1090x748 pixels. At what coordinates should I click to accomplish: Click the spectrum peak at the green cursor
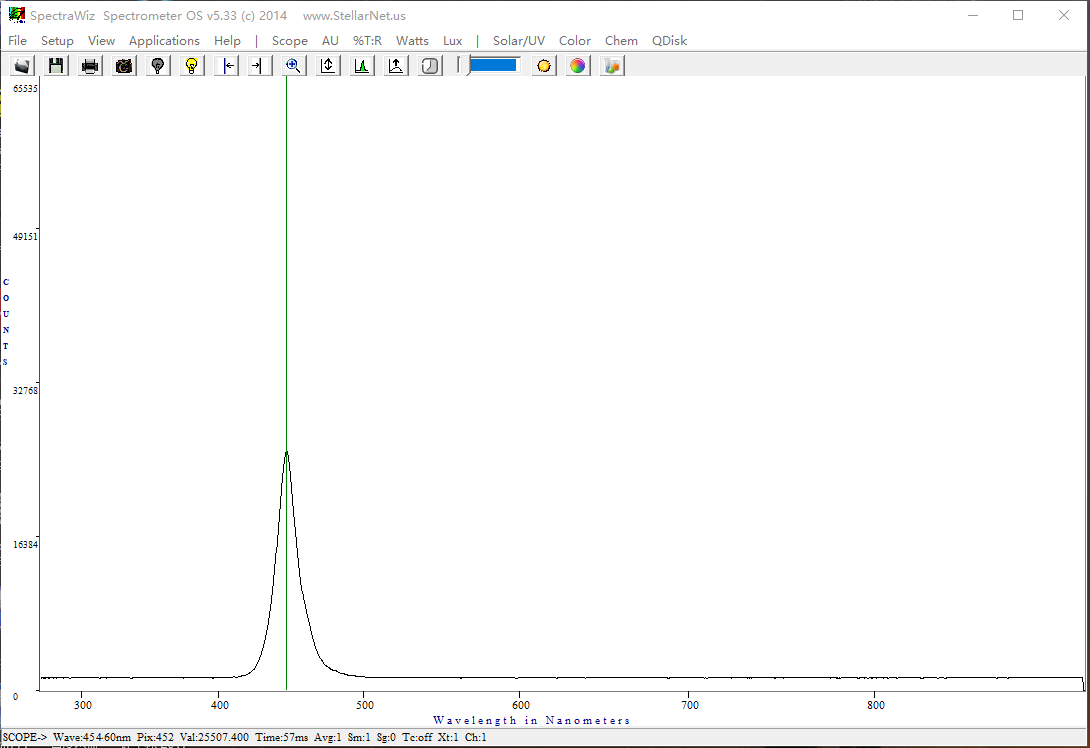tap(287, 452)
